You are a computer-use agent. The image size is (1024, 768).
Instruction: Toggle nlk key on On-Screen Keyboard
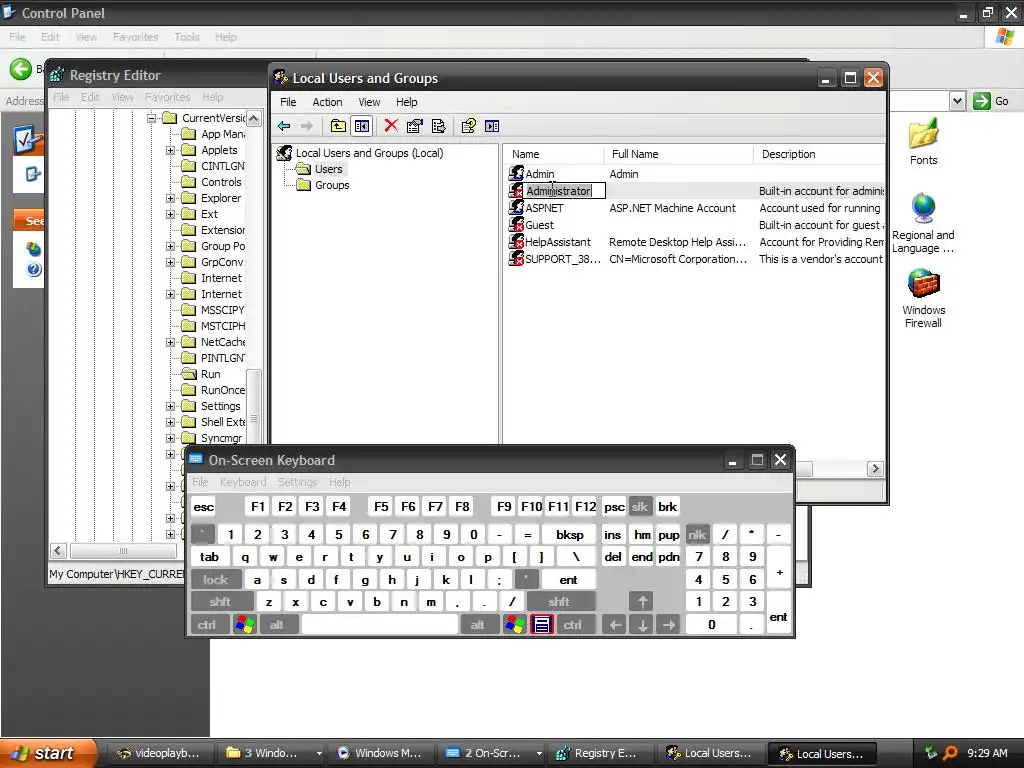tap(697, 535)
